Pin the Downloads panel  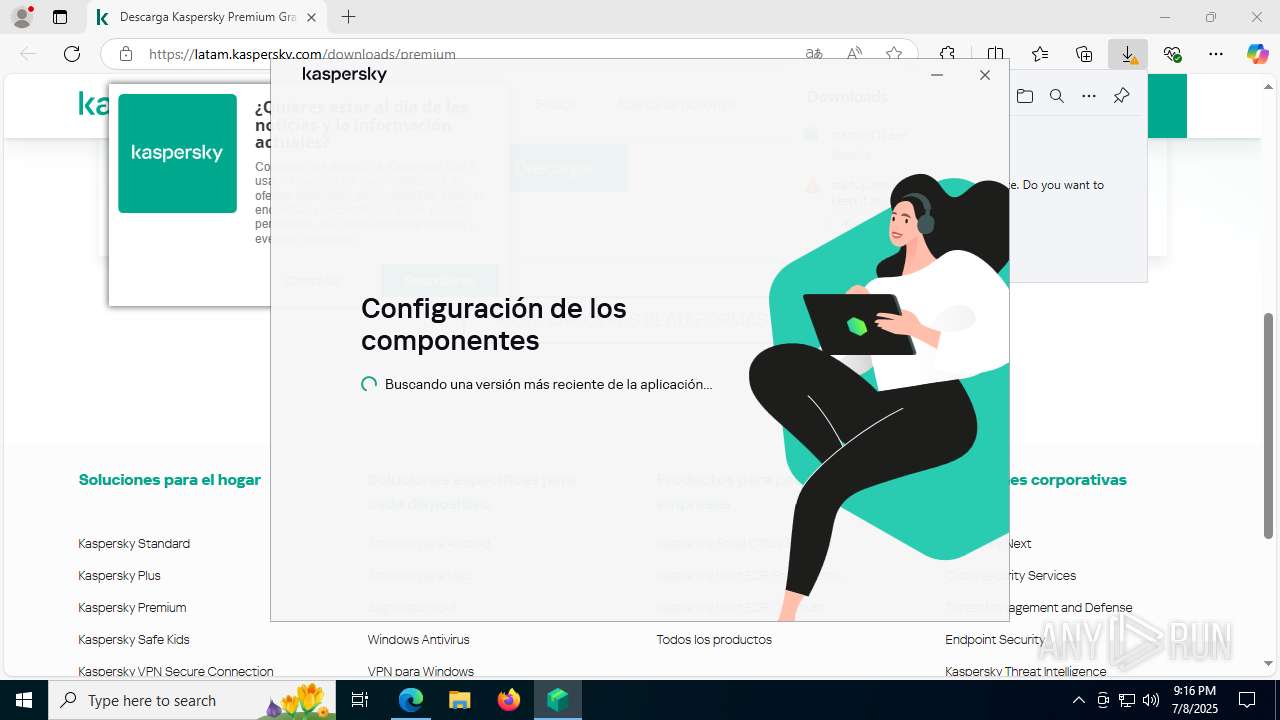[1121, 96]
